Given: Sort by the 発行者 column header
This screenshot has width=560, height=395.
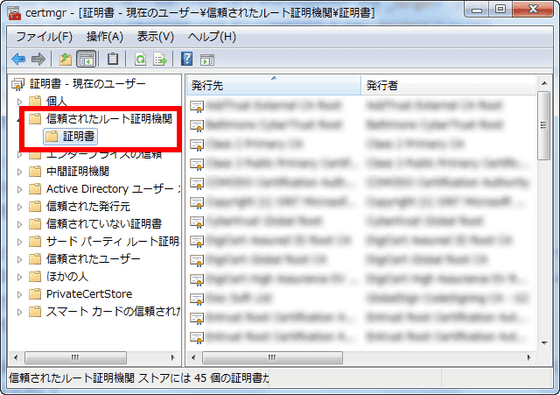Looking at the screenshot, I should tap(449, 85).
